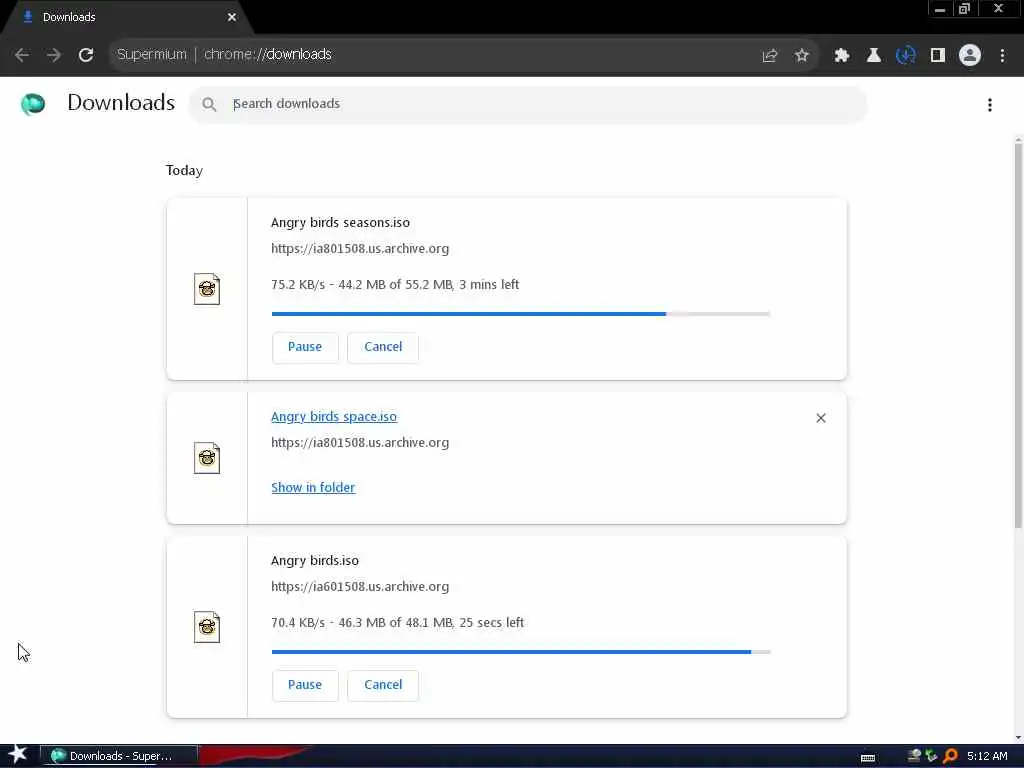Click the Angry birds seasons.iso file name
The height and width of the screenshot is (768, 1024).
pos(340,222)
